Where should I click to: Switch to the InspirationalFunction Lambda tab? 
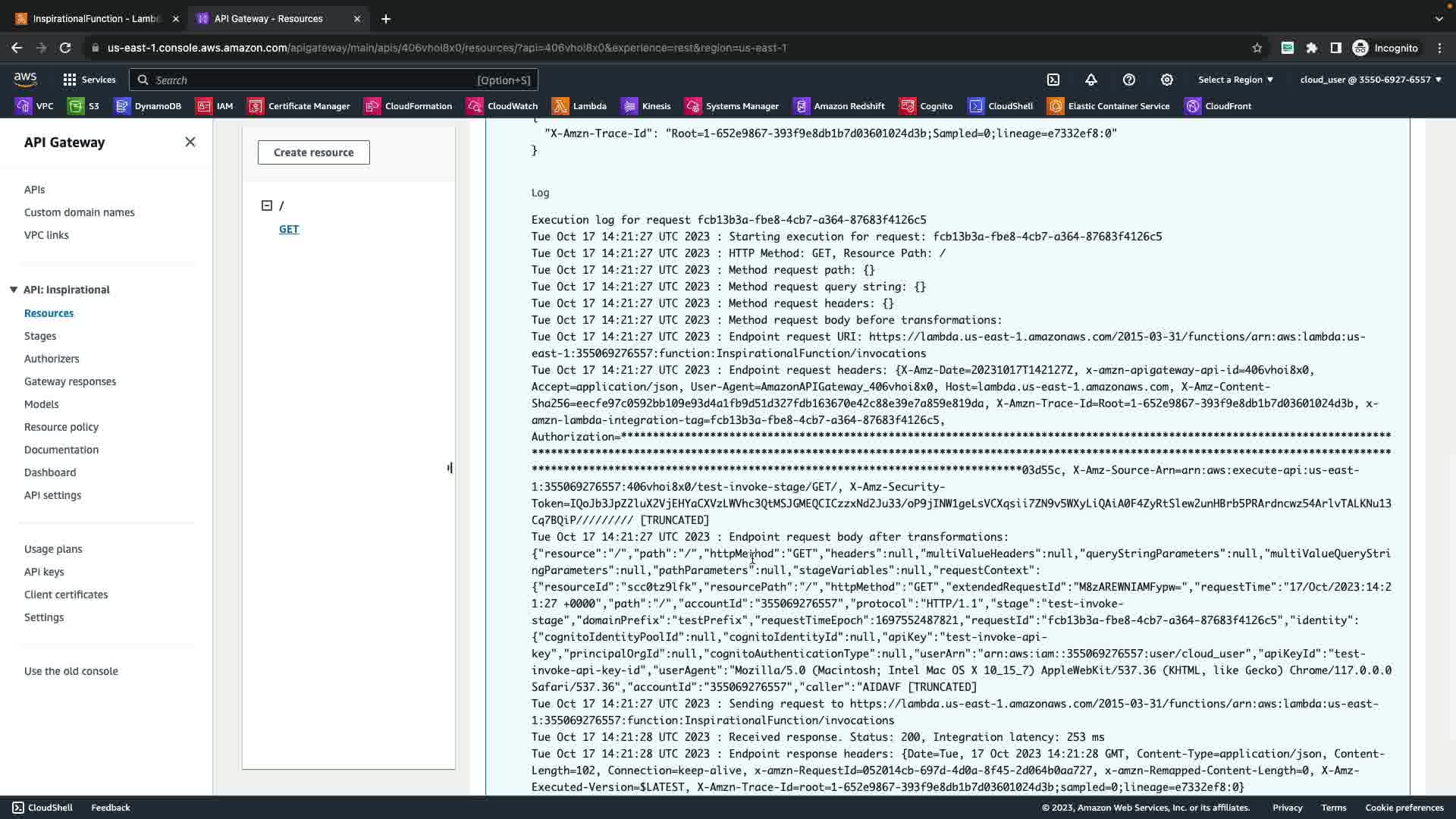click(96, 18)
